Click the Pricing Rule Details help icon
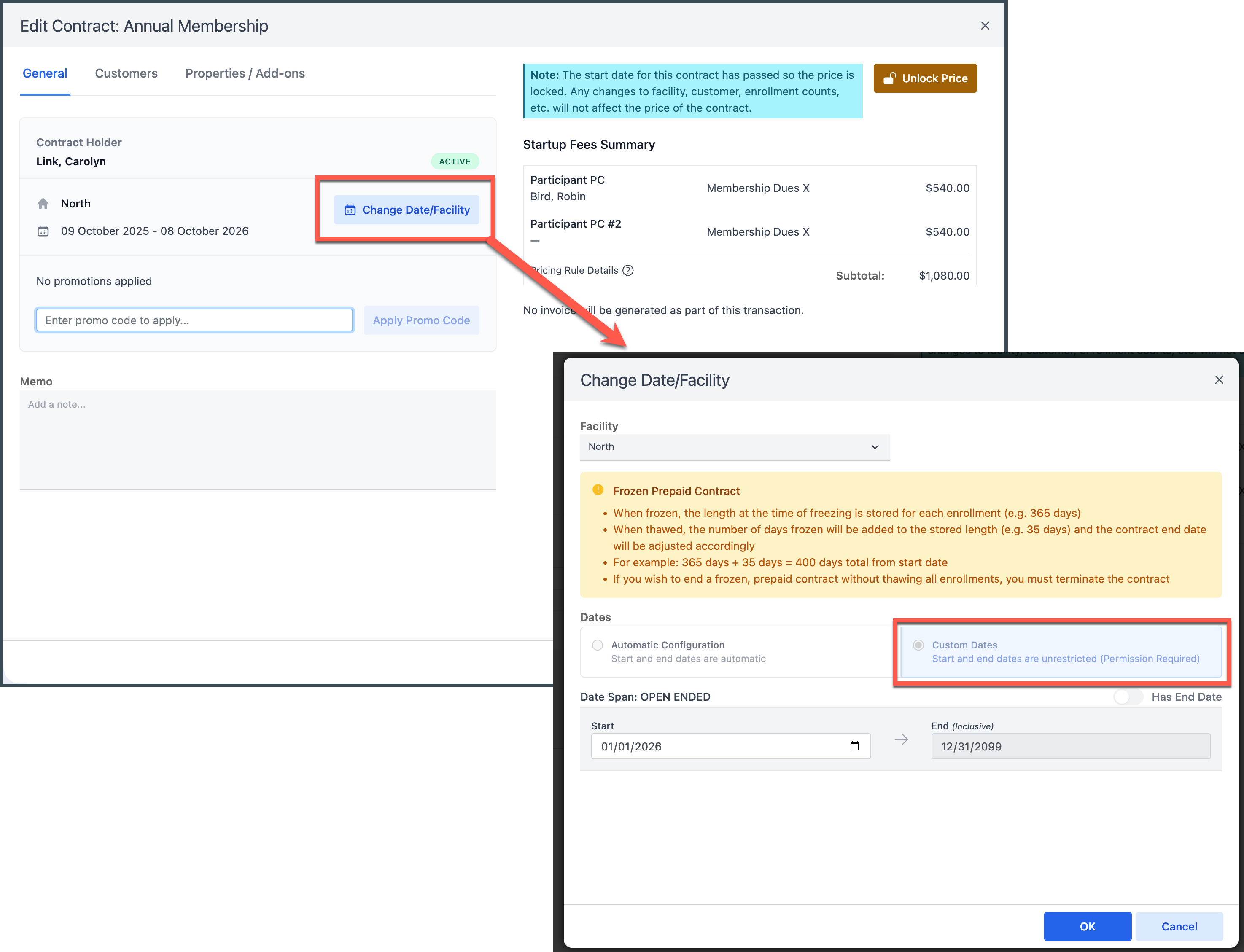 tap(627, 270)
